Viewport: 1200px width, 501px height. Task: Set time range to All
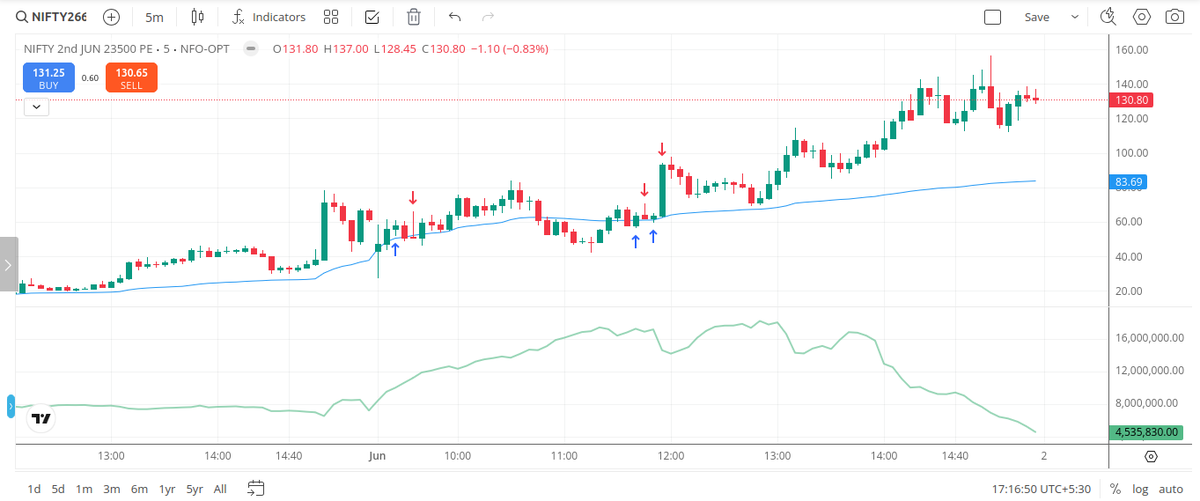point(220,489)
